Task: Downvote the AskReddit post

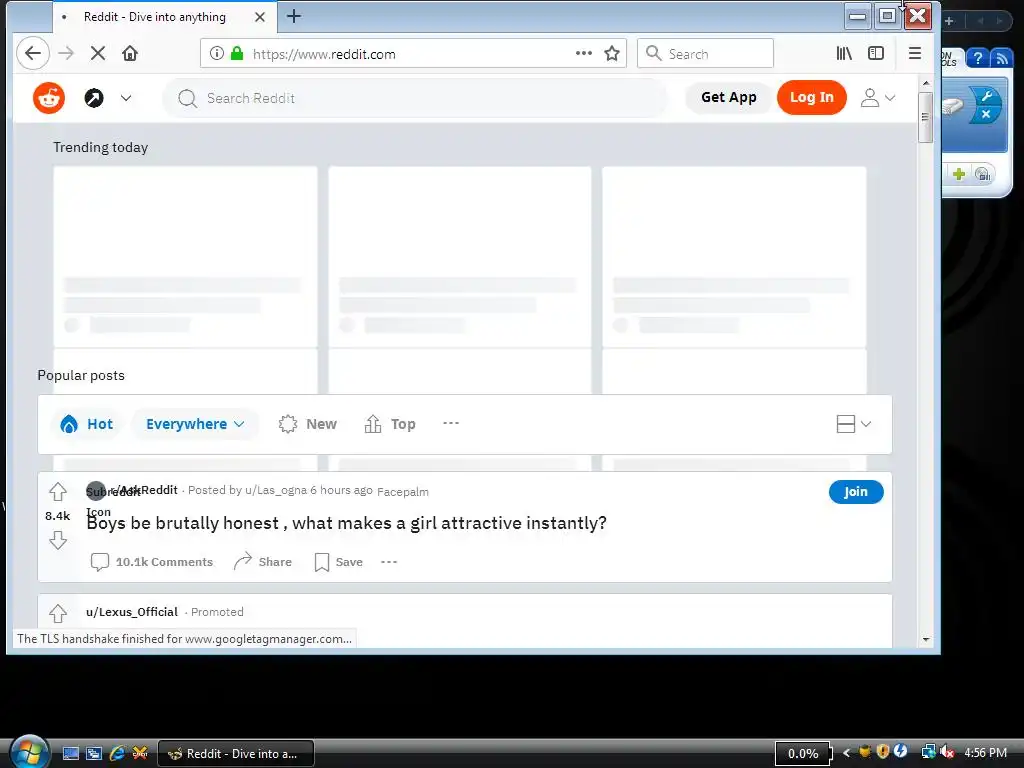Action: 58,540
